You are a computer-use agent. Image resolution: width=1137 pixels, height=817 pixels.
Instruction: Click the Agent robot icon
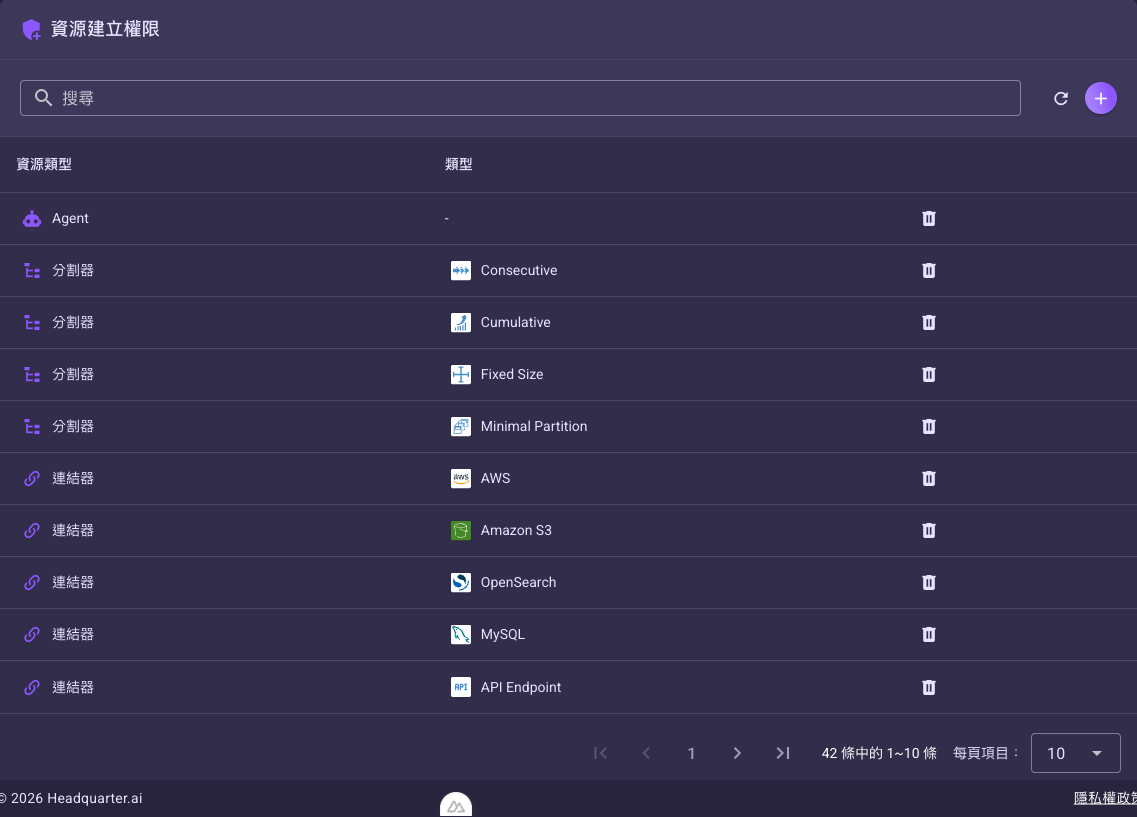[x=32, y=218]
